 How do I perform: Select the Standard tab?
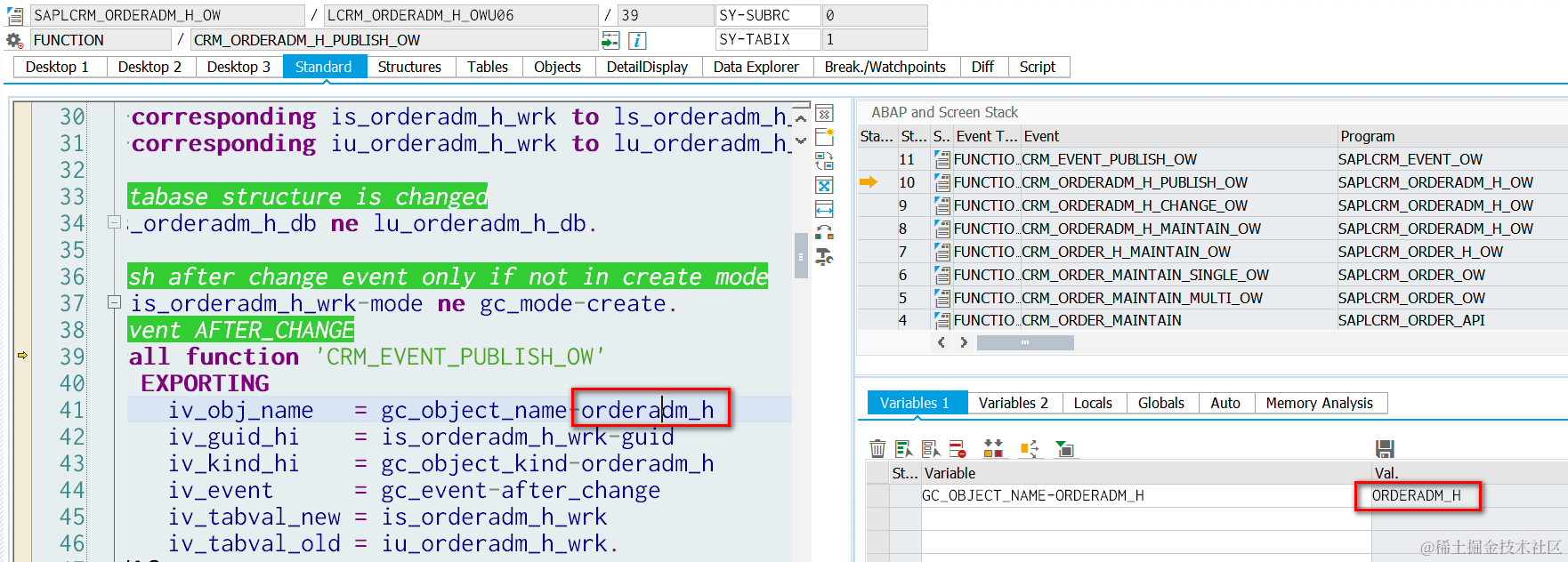coord(324,67)
